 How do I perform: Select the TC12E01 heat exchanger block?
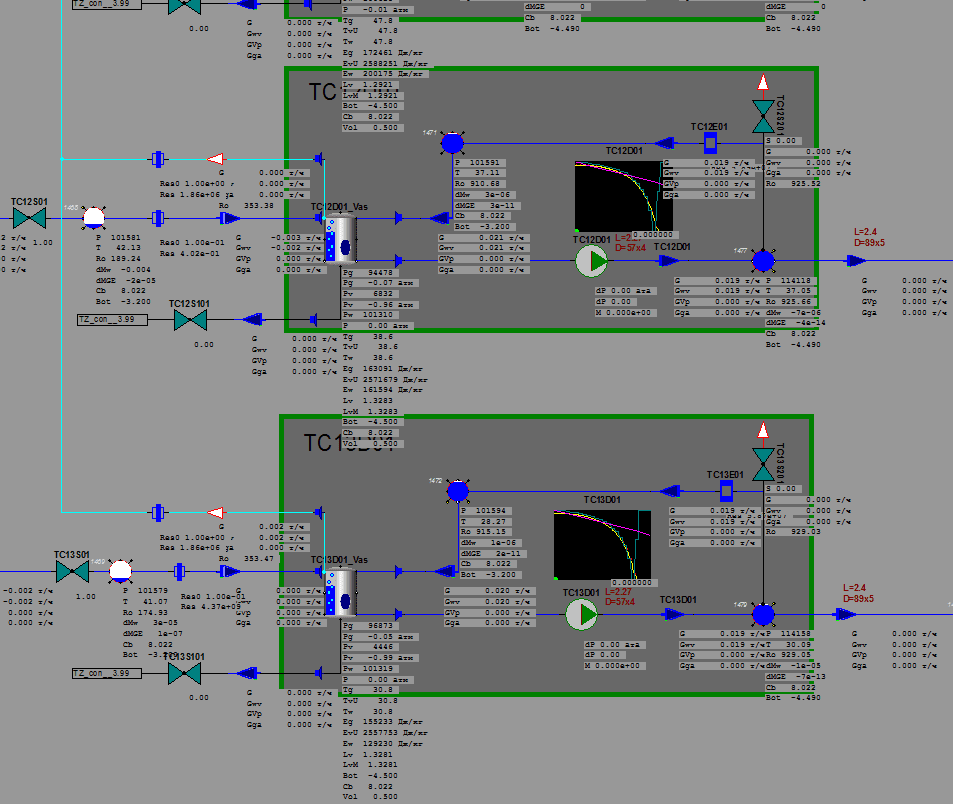pos(710,143)
